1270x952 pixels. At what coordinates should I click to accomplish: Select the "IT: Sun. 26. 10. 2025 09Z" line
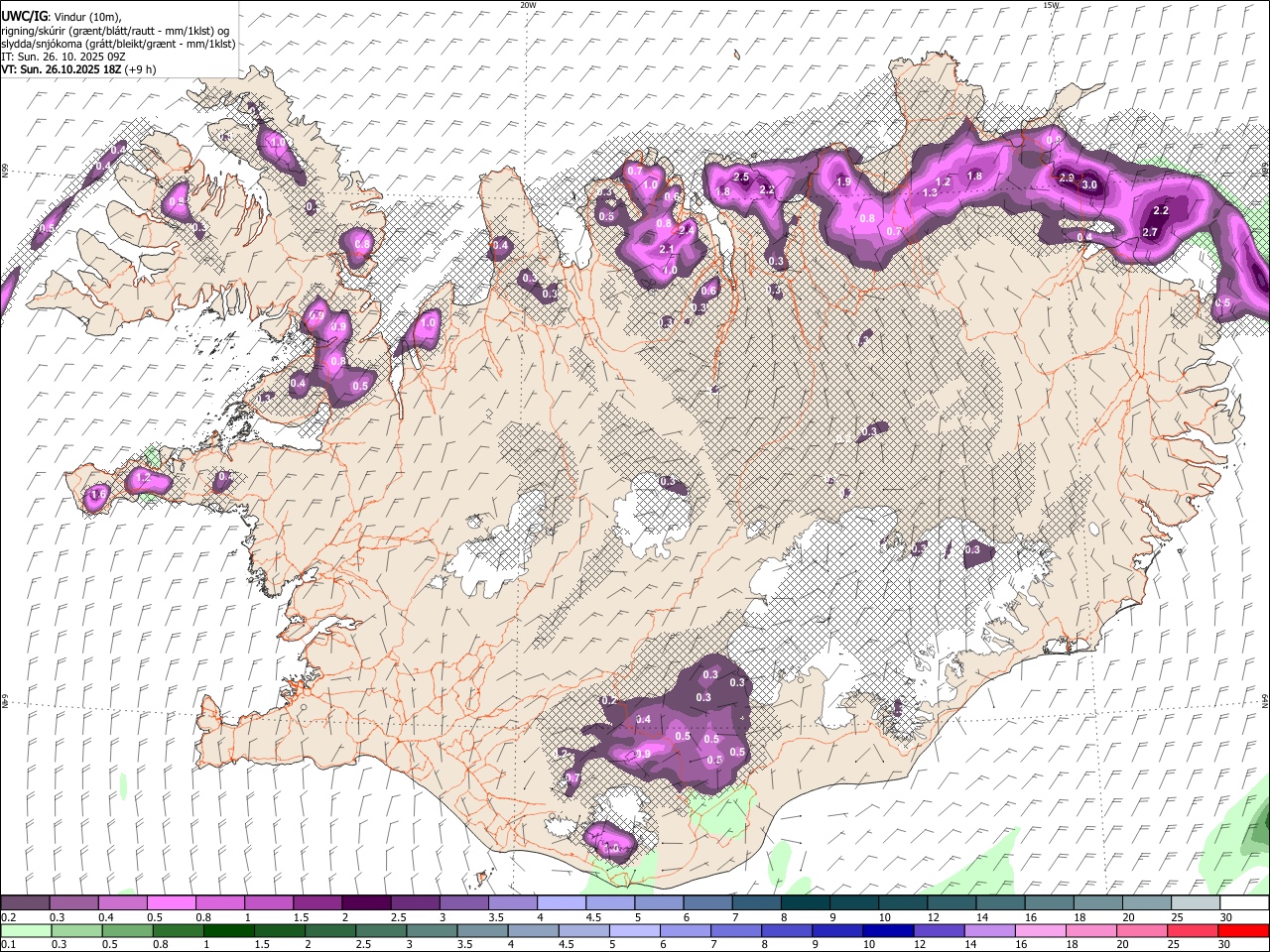[63, 57]
